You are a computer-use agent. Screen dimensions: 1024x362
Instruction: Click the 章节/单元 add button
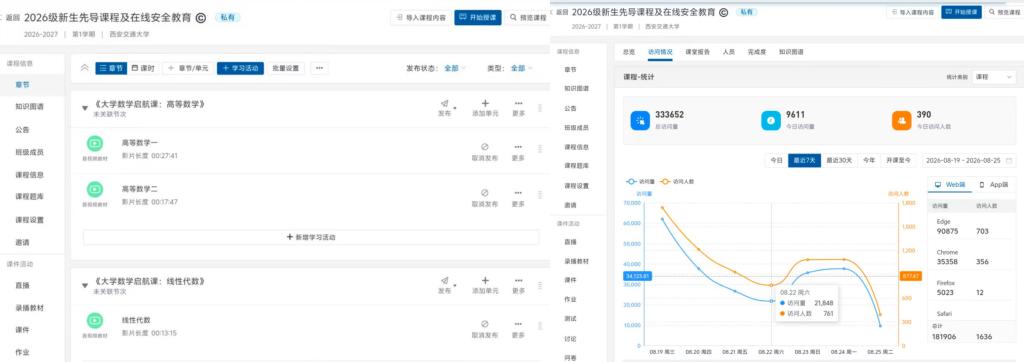[187, 68]
